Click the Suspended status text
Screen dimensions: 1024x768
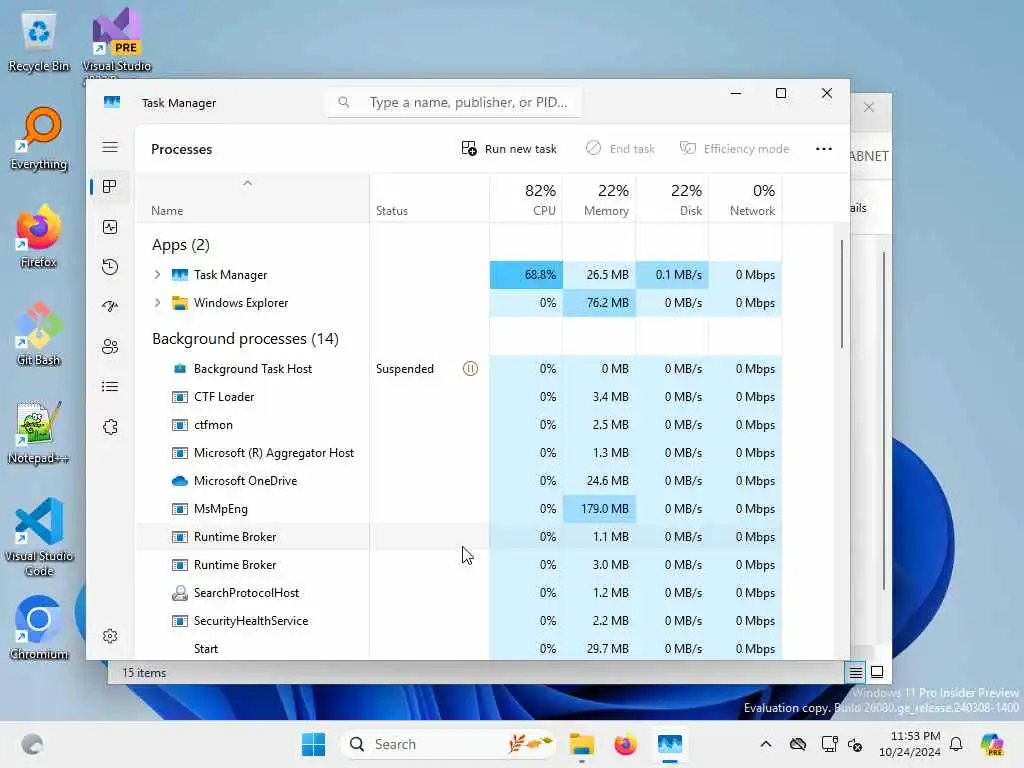pyautogui.click(x=405, y=368)
